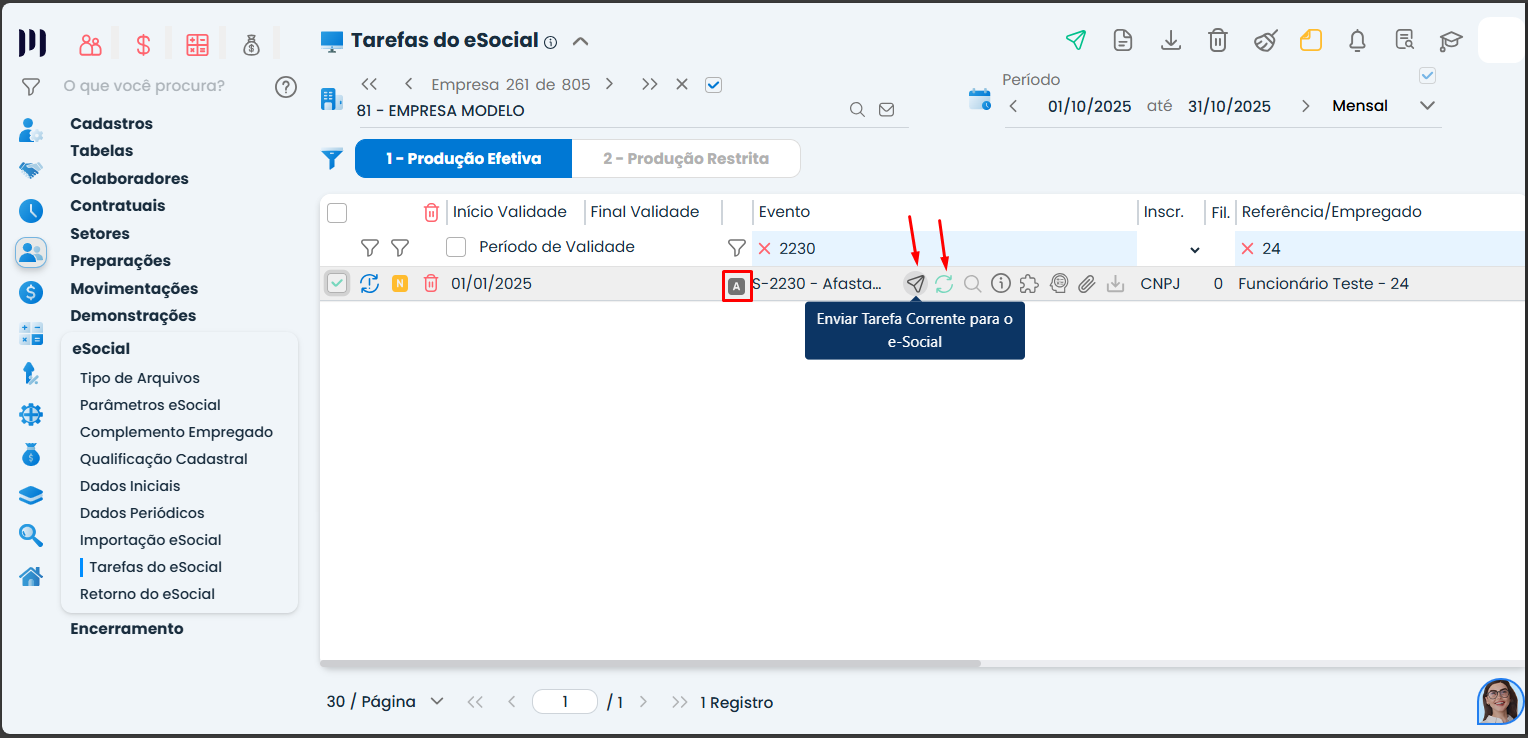Expand the Colaboradores menu
Screen dimensions: 1528x738
129,179
